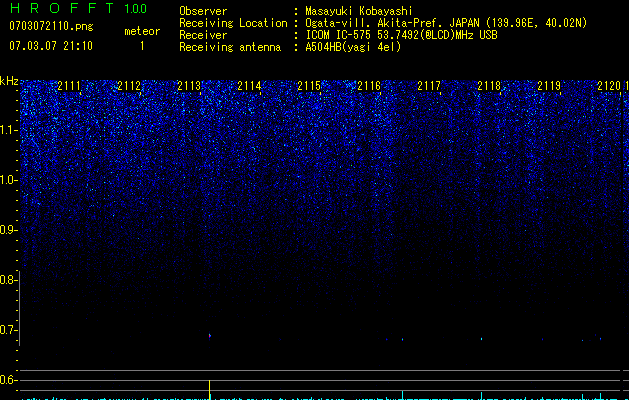The width and height of the screenshot is (629, 400).
Task: Click the Receiving Location label
Action: pos(233,23)
